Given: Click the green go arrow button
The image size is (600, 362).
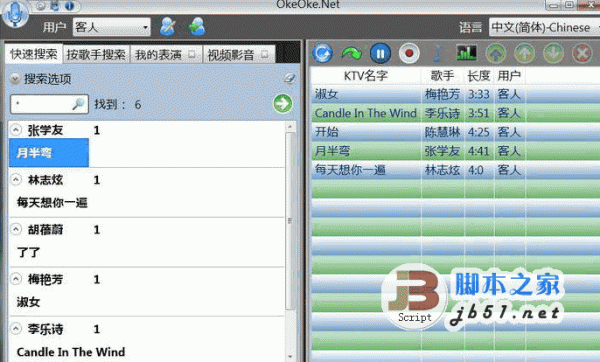Looking at the screenshot, I should [x=283, y=103].
